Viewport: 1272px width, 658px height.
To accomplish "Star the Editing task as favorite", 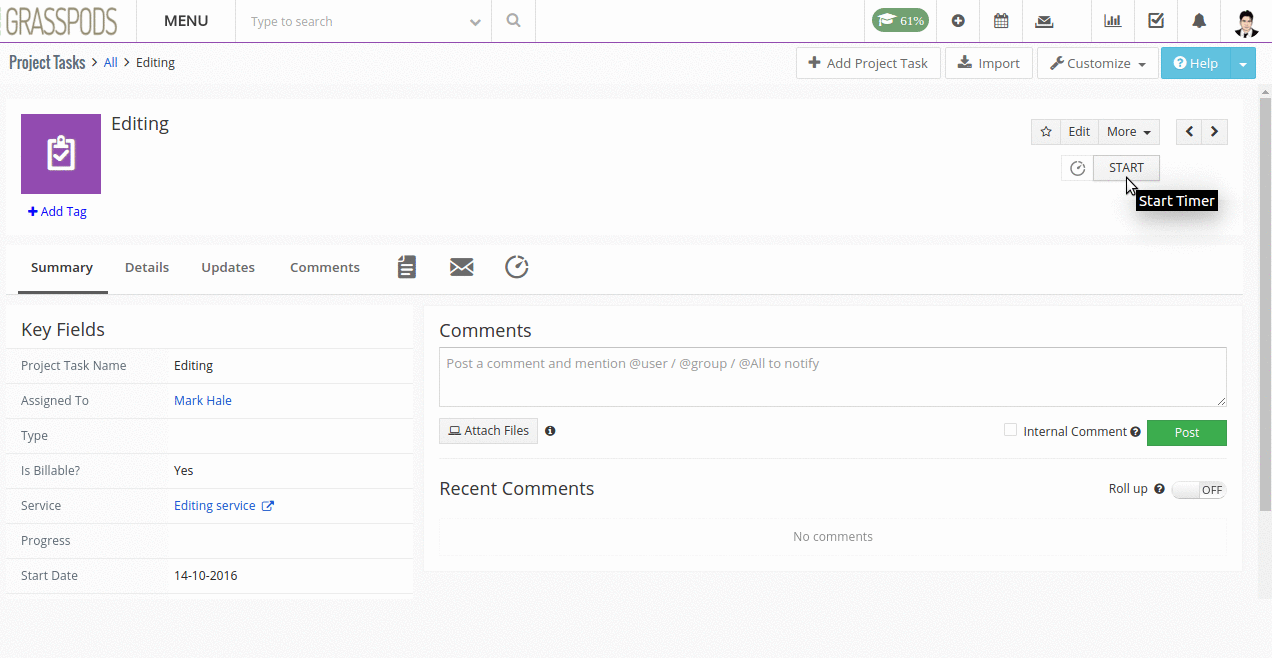I will coord(1046,132).
